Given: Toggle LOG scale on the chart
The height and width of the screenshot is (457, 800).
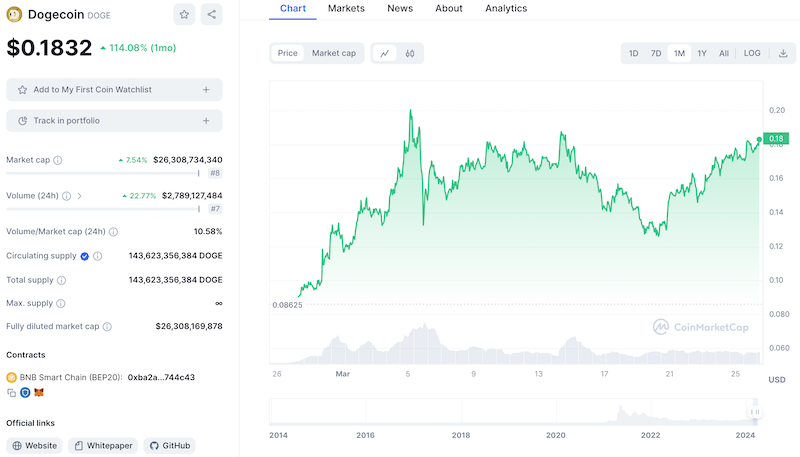Looking at the screenshot, I should (752, 53).
